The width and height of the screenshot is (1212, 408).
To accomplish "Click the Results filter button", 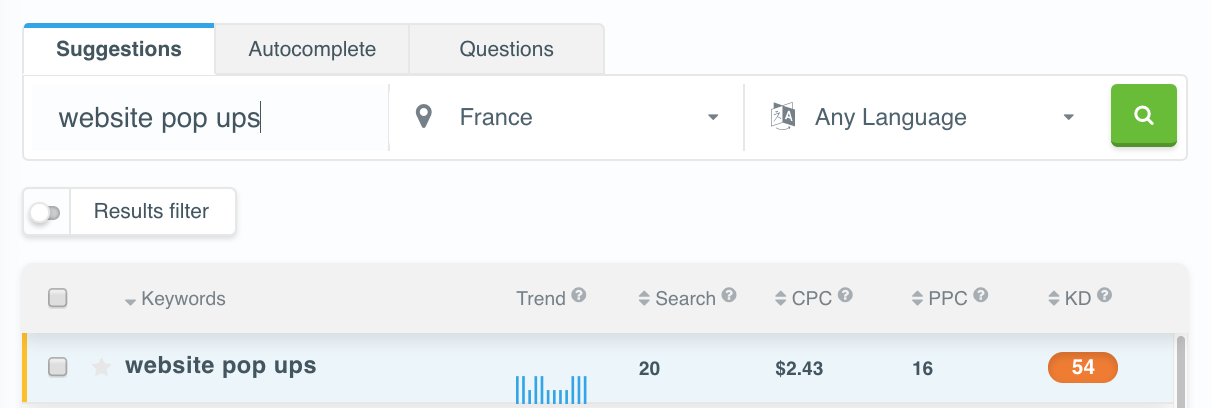I will pyautogui.click(x=152, y=211).
